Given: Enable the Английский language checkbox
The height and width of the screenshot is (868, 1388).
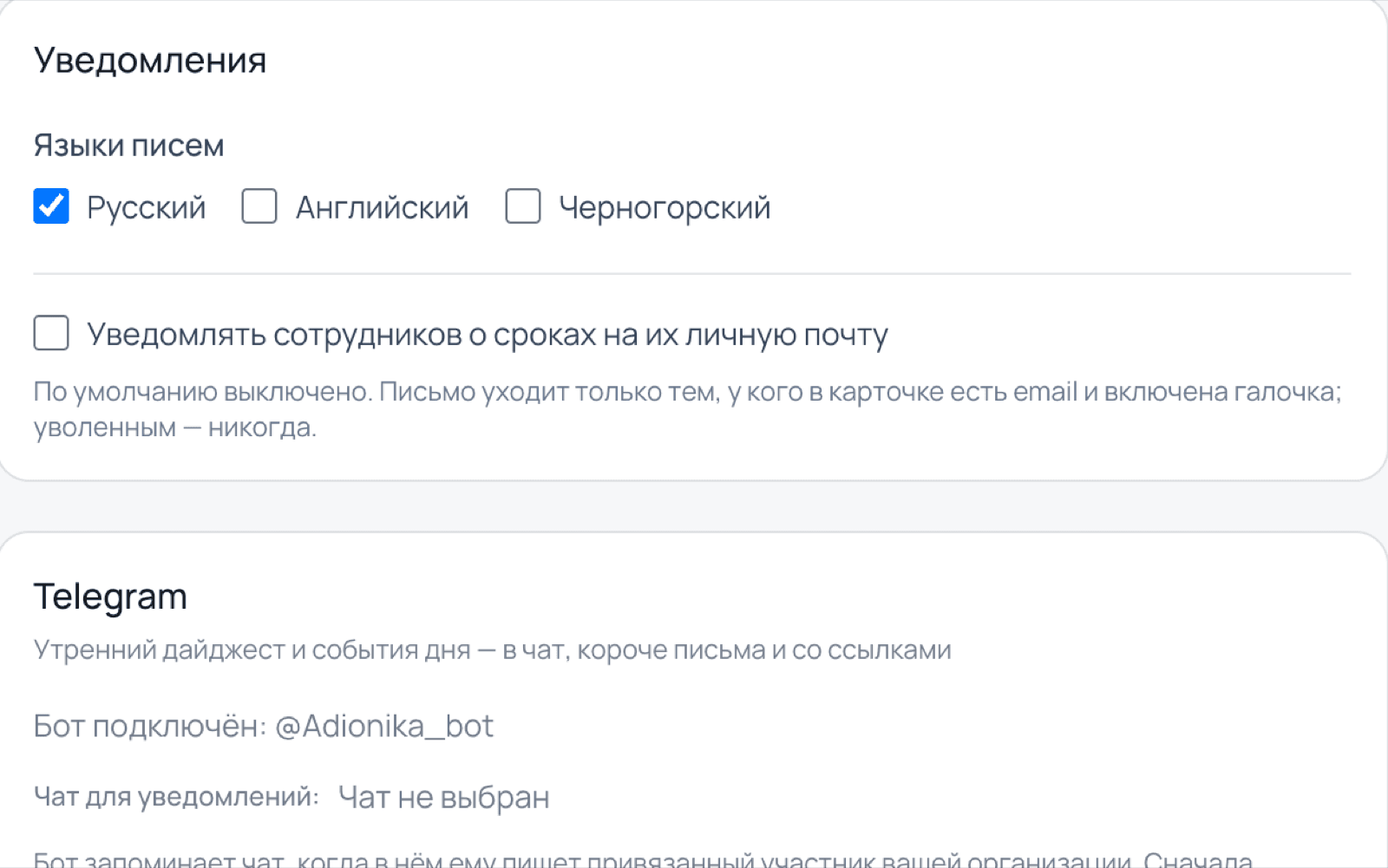Looking at the screenshot, I should [x=259, y=206].
